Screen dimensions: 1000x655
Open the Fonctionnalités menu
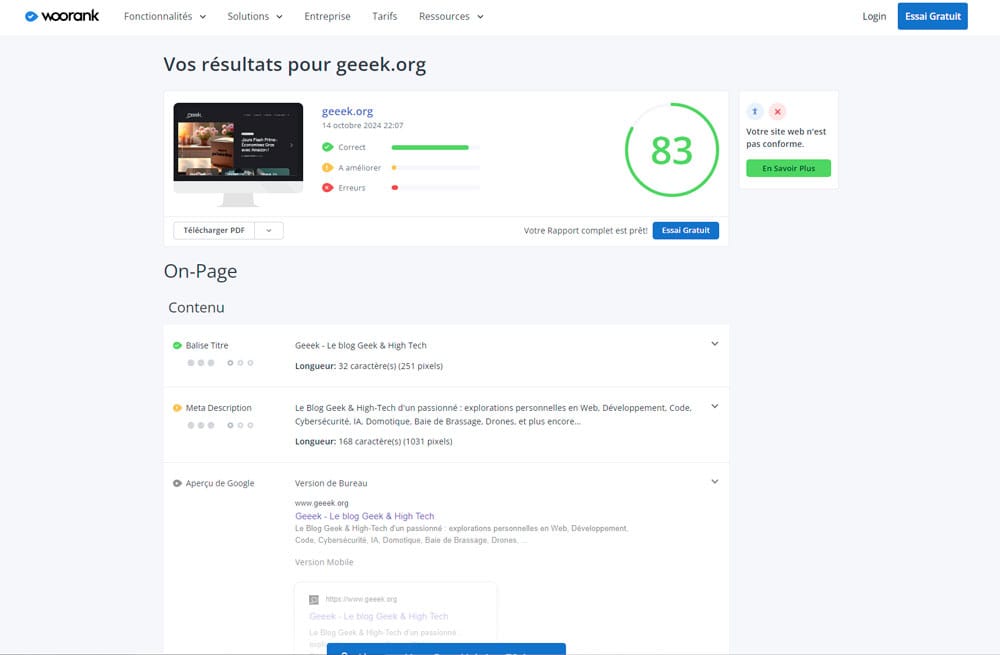pyautogui.click(x=165, y=17)
